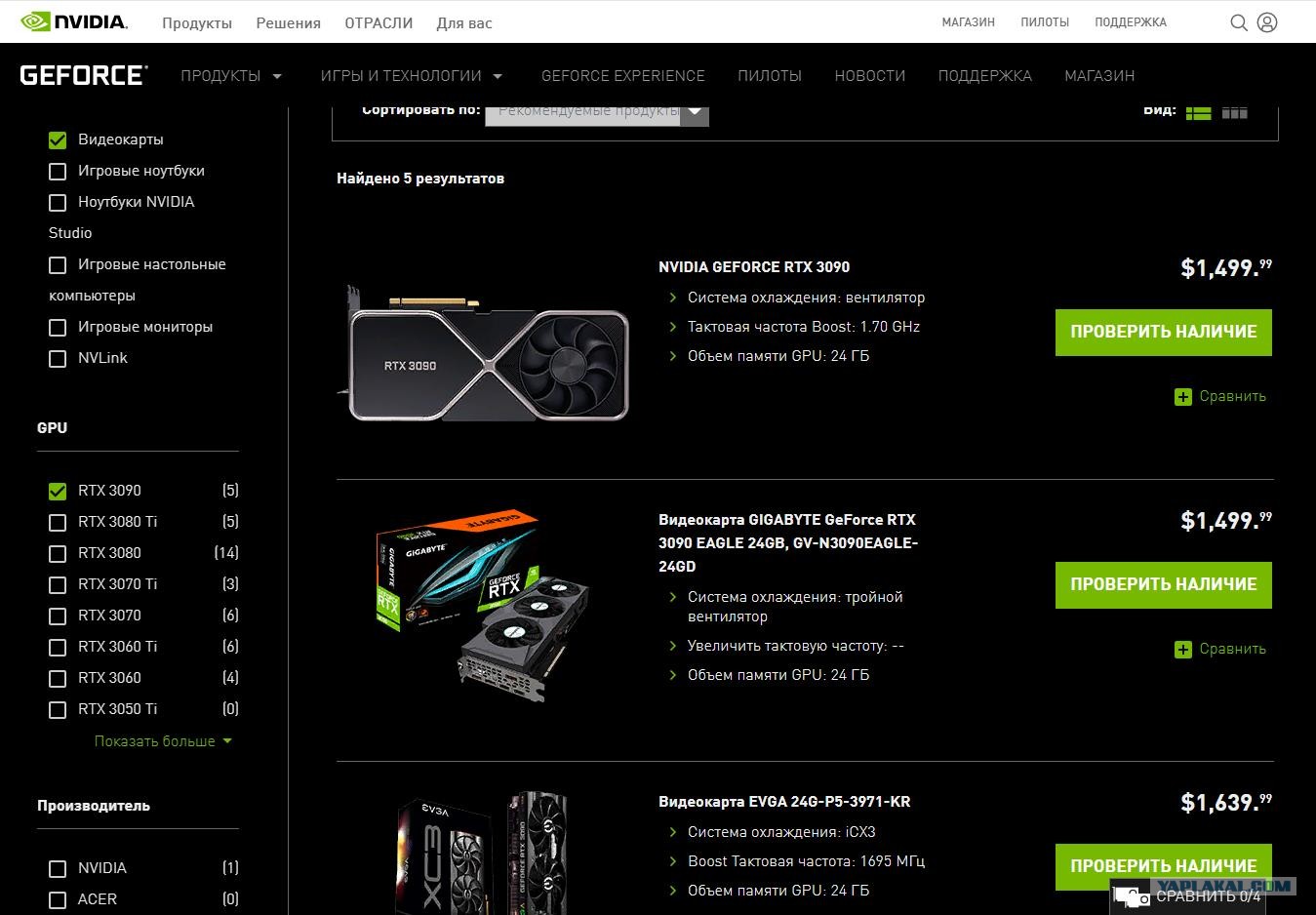Open the user account icon

[1267, 22]
